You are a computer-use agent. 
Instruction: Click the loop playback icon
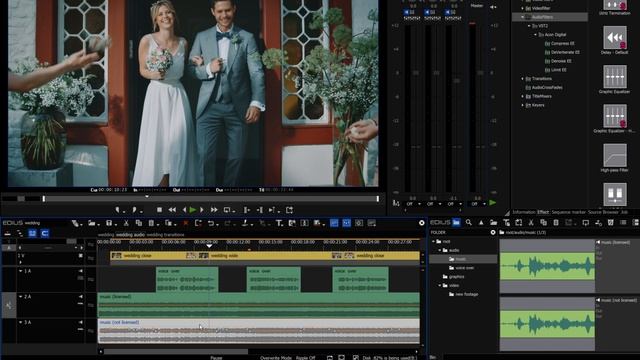pyautogui.click(x=227, y=210)
